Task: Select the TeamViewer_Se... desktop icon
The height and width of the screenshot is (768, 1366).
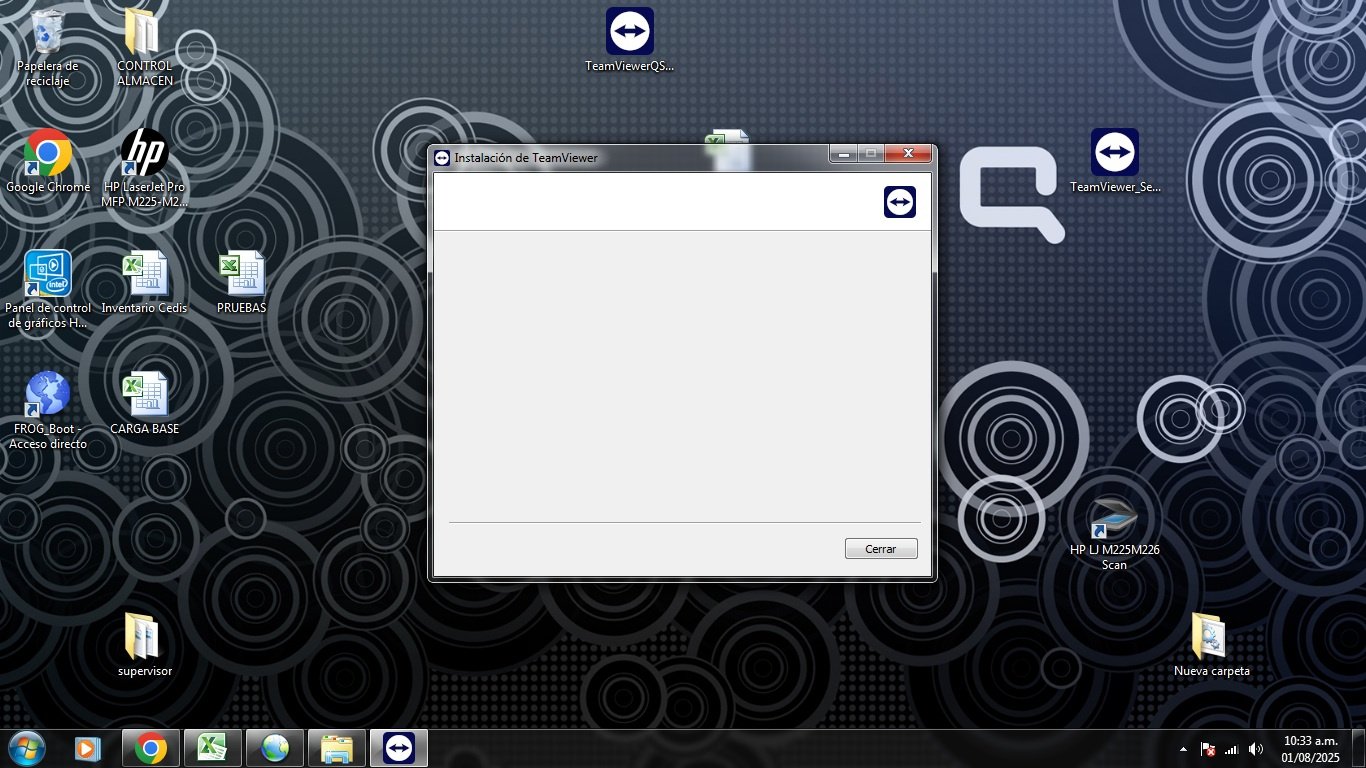Action: pos(1115,161)
